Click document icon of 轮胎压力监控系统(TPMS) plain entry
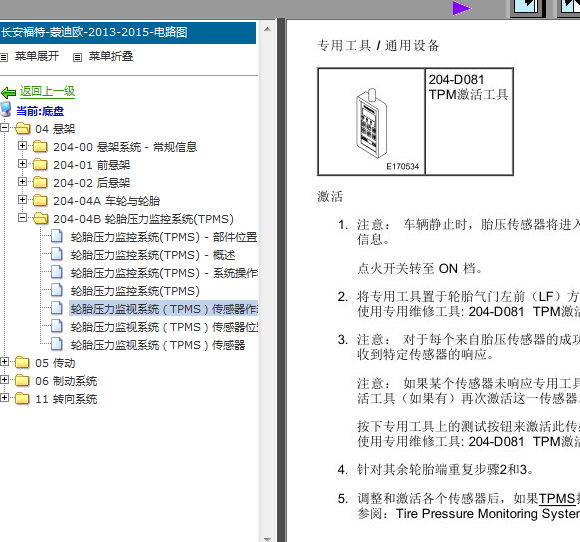Screen dimensions: 580x542 coord(57,290)
